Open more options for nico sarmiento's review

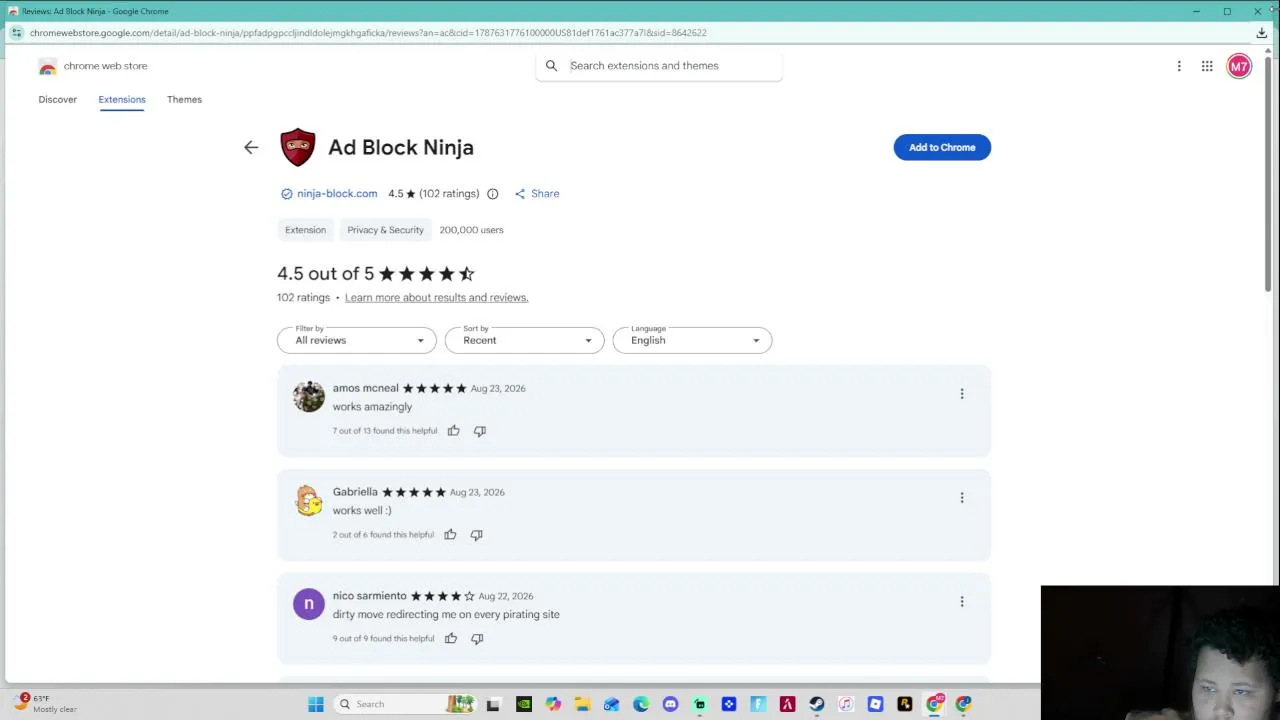[x=962, y=602]
